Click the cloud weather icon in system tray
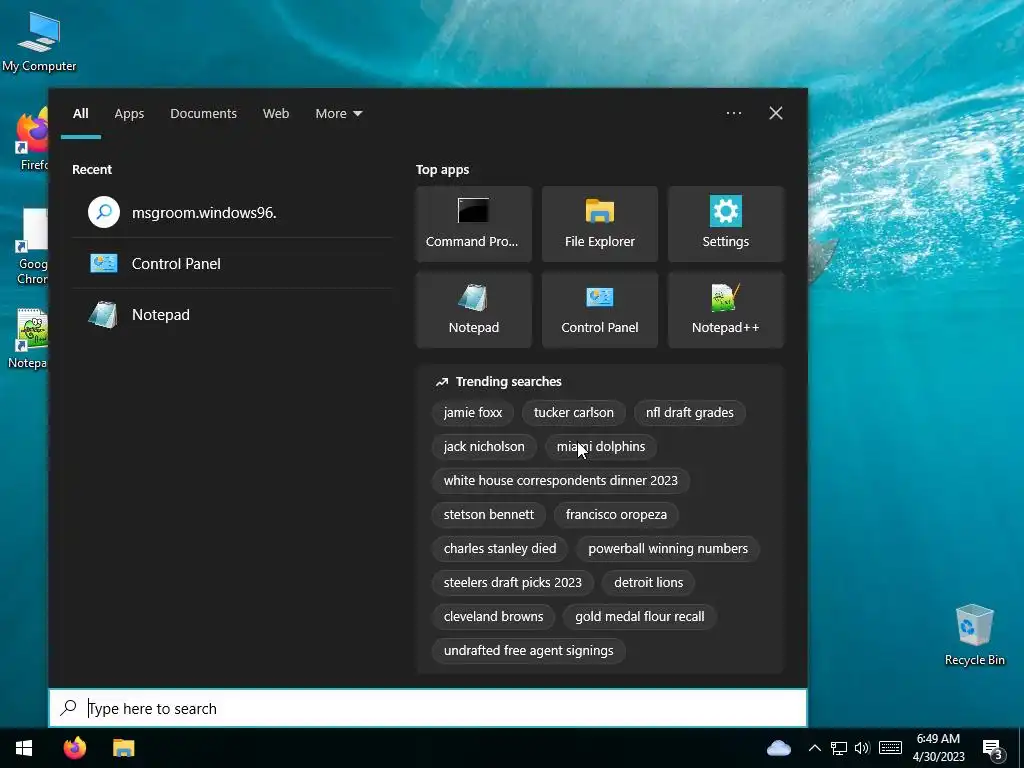 pos(778,748)
